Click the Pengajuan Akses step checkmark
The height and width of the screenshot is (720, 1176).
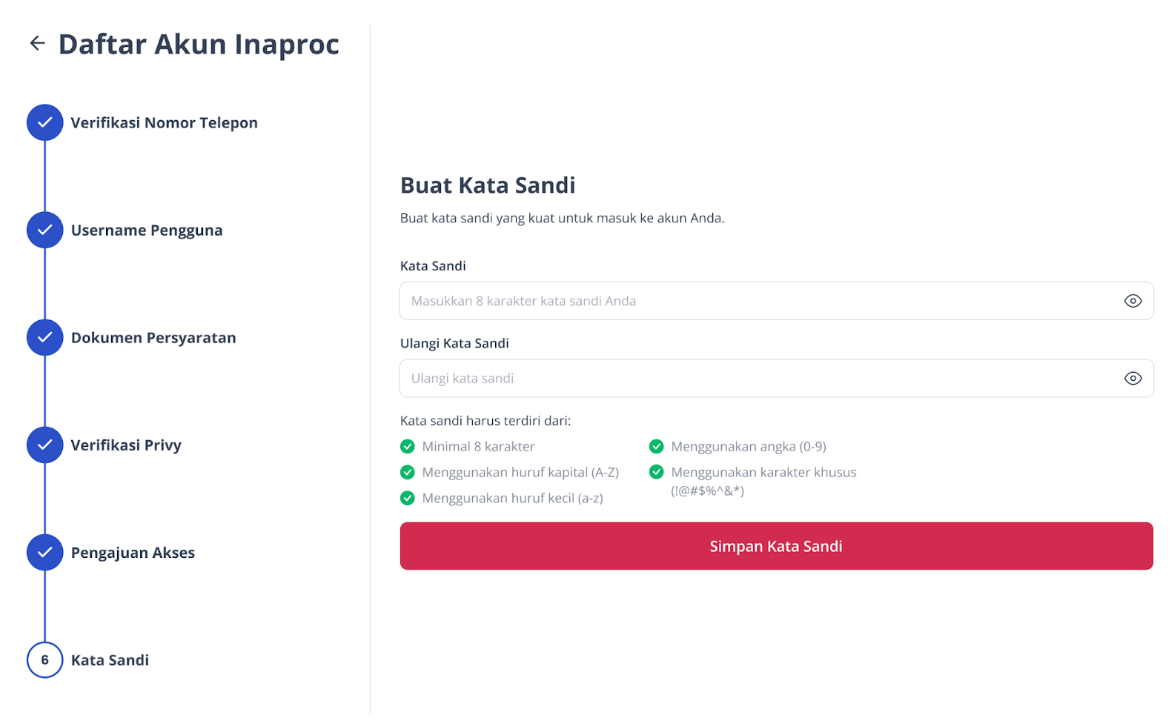[45, 552]
